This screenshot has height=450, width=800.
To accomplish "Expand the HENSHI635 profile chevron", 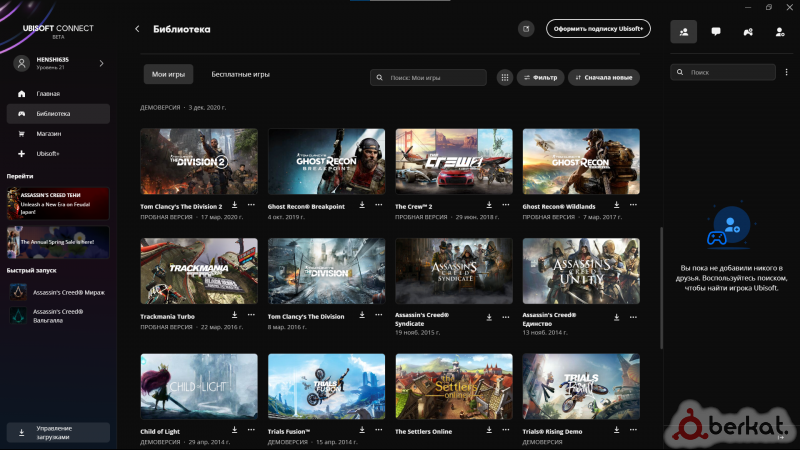I will pos(101,63).
